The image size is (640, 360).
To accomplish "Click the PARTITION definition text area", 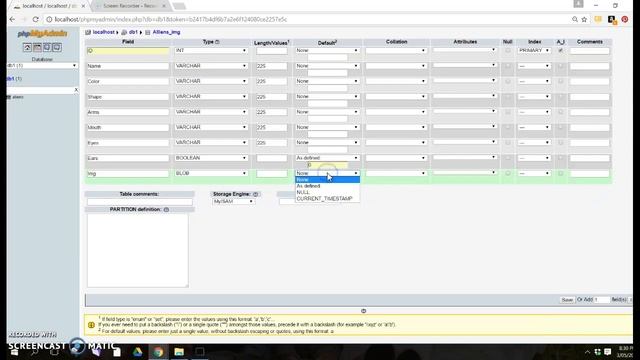I will tap(138, 251).
